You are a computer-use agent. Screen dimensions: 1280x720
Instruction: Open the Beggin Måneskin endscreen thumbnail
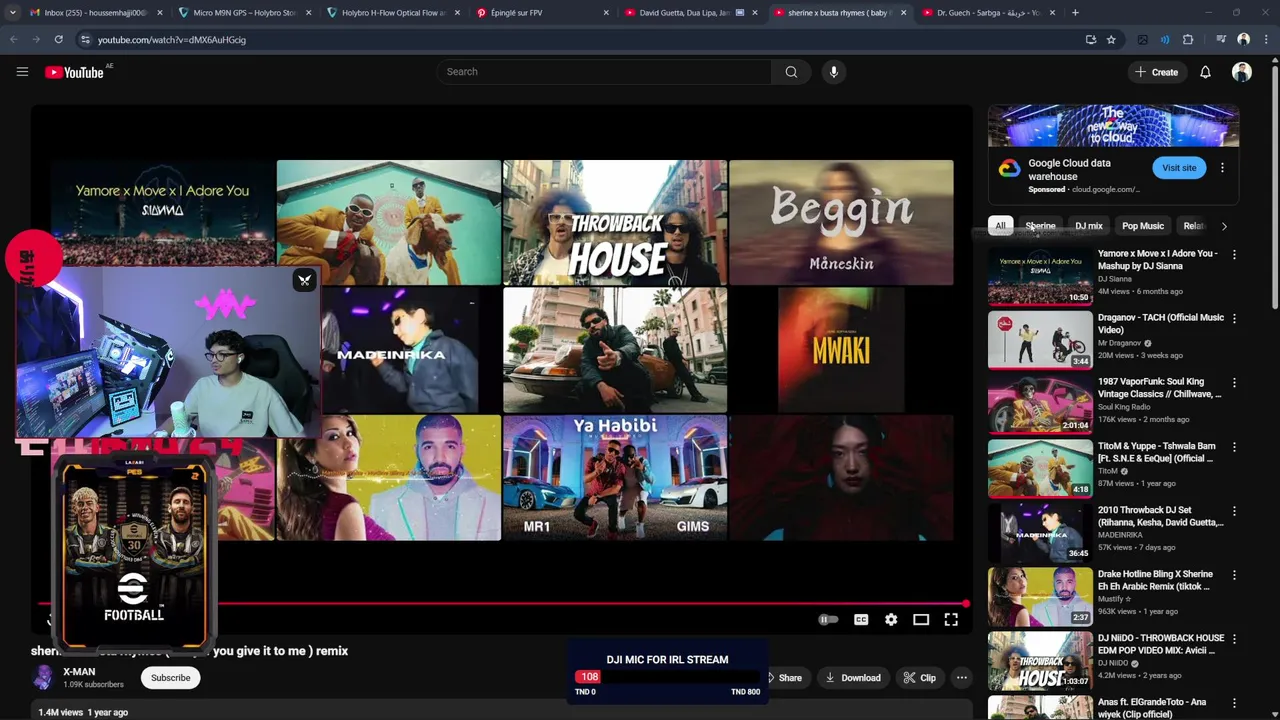point(841,222)
